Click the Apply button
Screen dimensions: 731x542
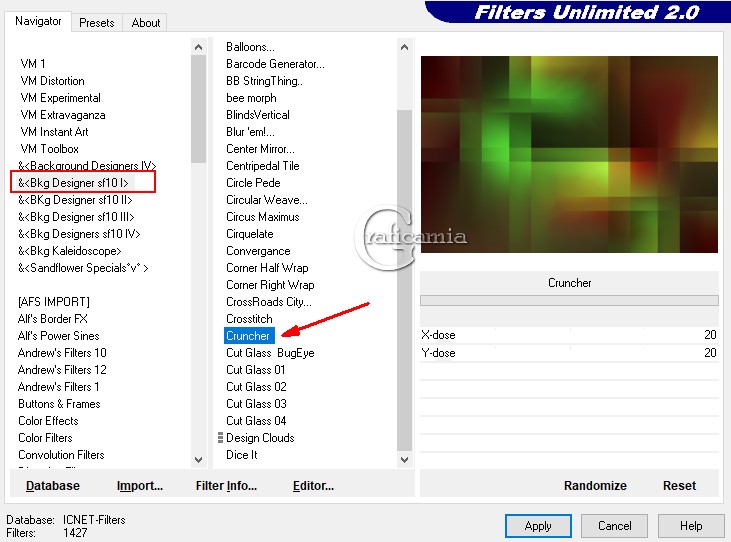point(538,525)
